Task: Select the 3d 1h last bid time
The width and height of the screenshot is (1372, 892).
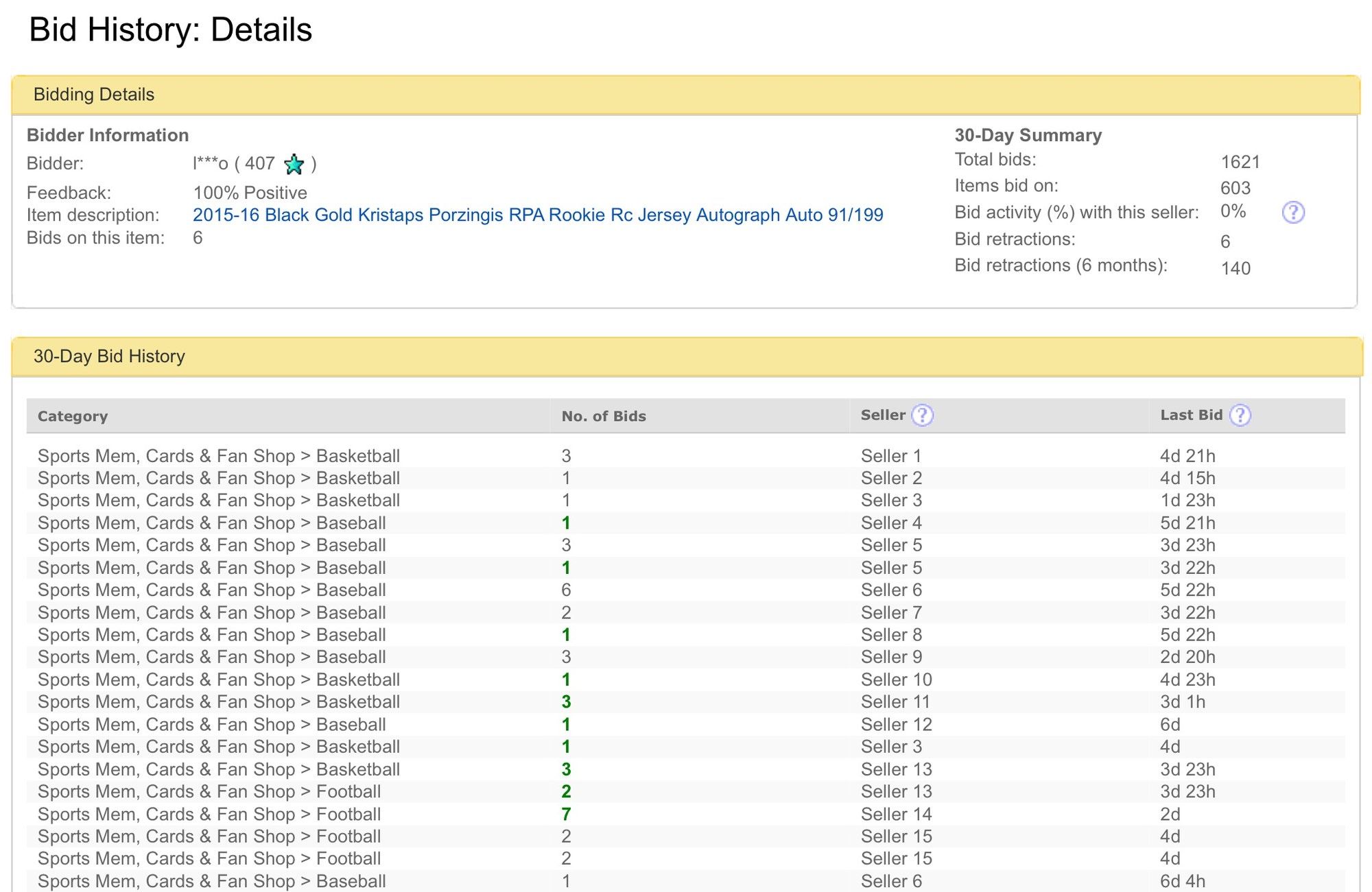Action: coord(1183,702)
